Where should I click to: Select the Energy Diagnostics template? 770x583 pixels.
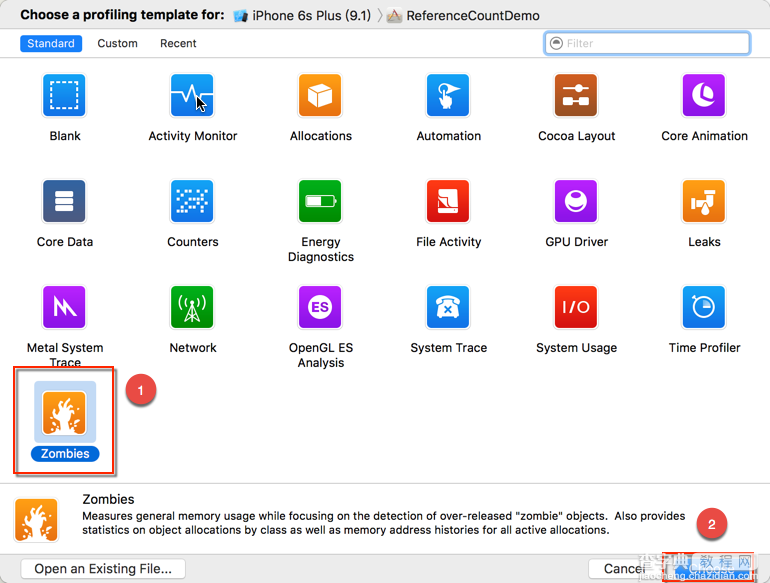320,201
